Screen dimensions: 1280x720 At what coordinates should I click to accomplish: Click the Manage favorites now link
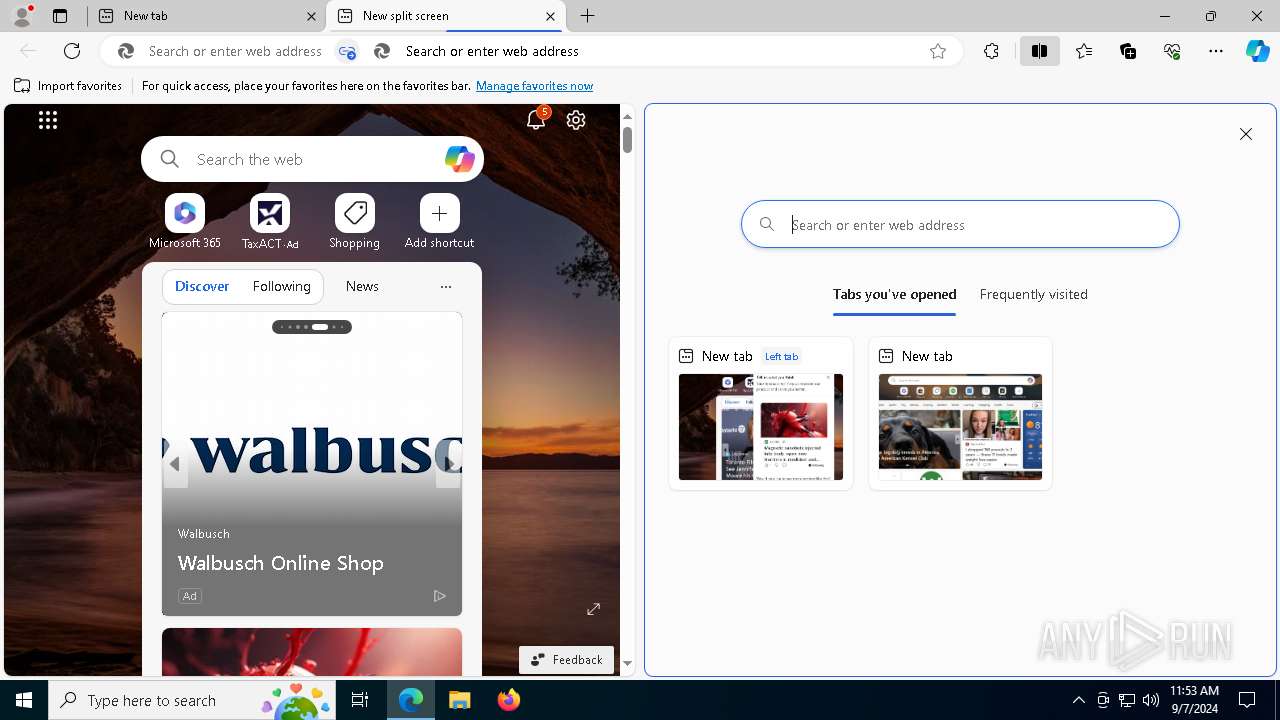coord(534,86)
